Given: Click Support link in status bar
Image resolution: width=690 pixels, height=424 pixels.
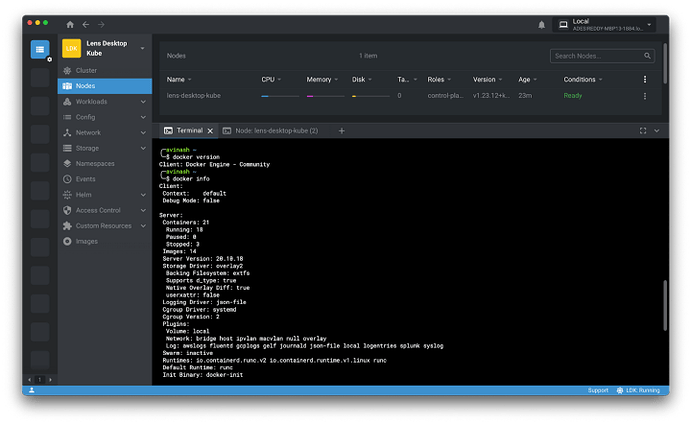Looking at the screenshot, I should coord(597,390).
